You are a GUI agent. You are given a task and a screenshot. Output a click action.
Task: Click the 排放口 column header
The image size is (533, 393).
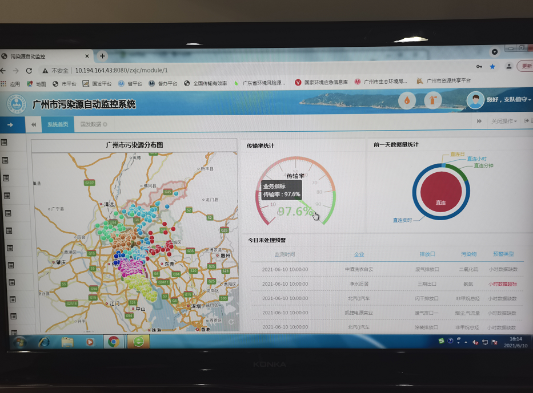pyautogui.click(x=427, y=254)
